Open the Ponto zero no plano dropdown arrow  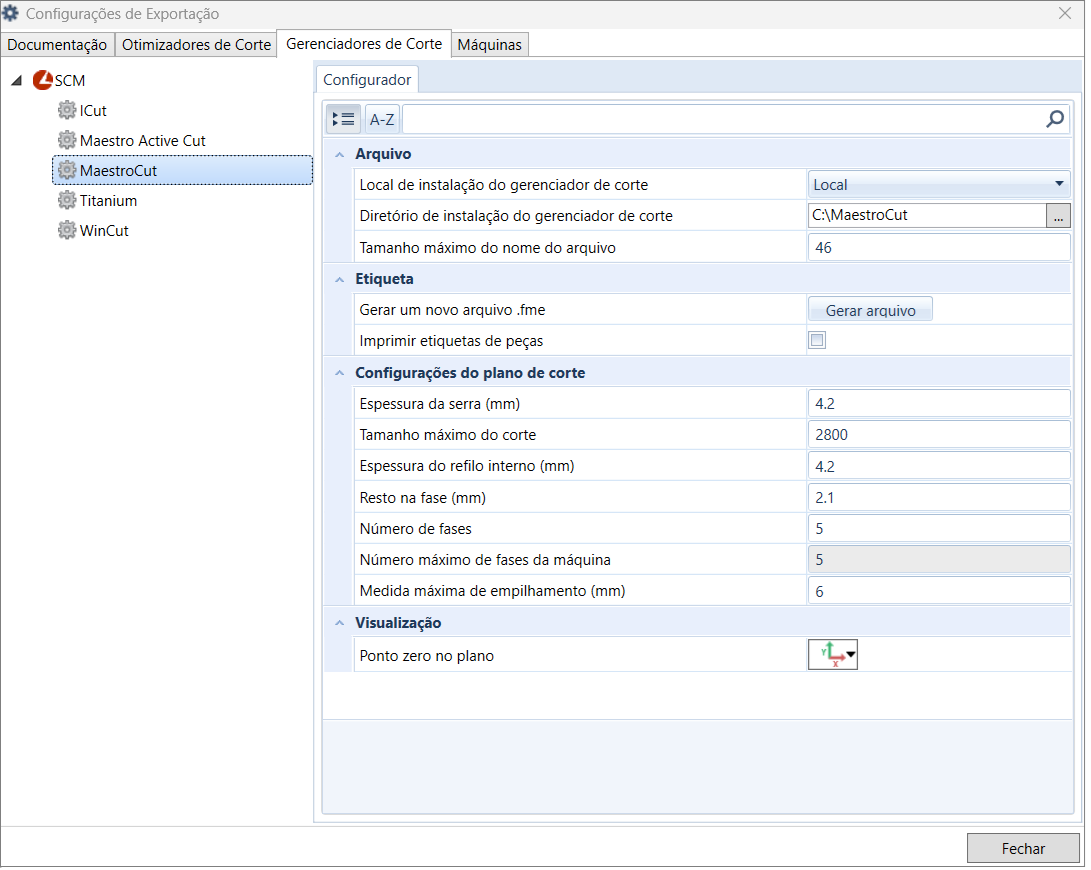coord(850,655)
